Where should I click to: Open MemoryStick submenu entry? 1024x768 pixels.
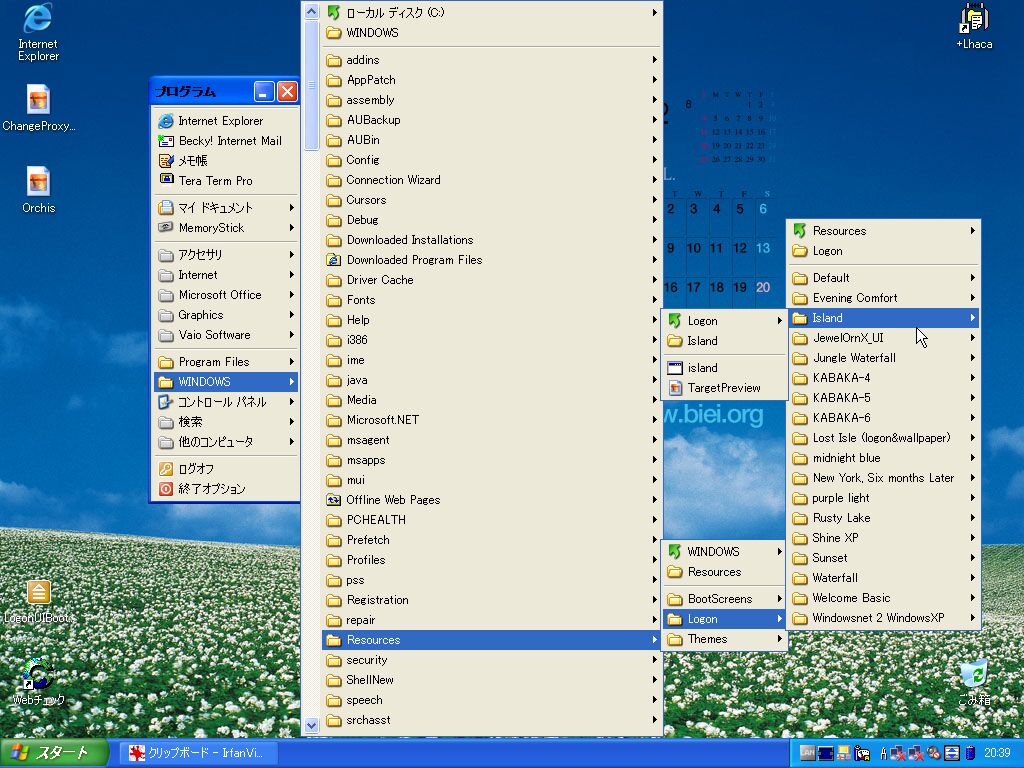click(226, 228)
